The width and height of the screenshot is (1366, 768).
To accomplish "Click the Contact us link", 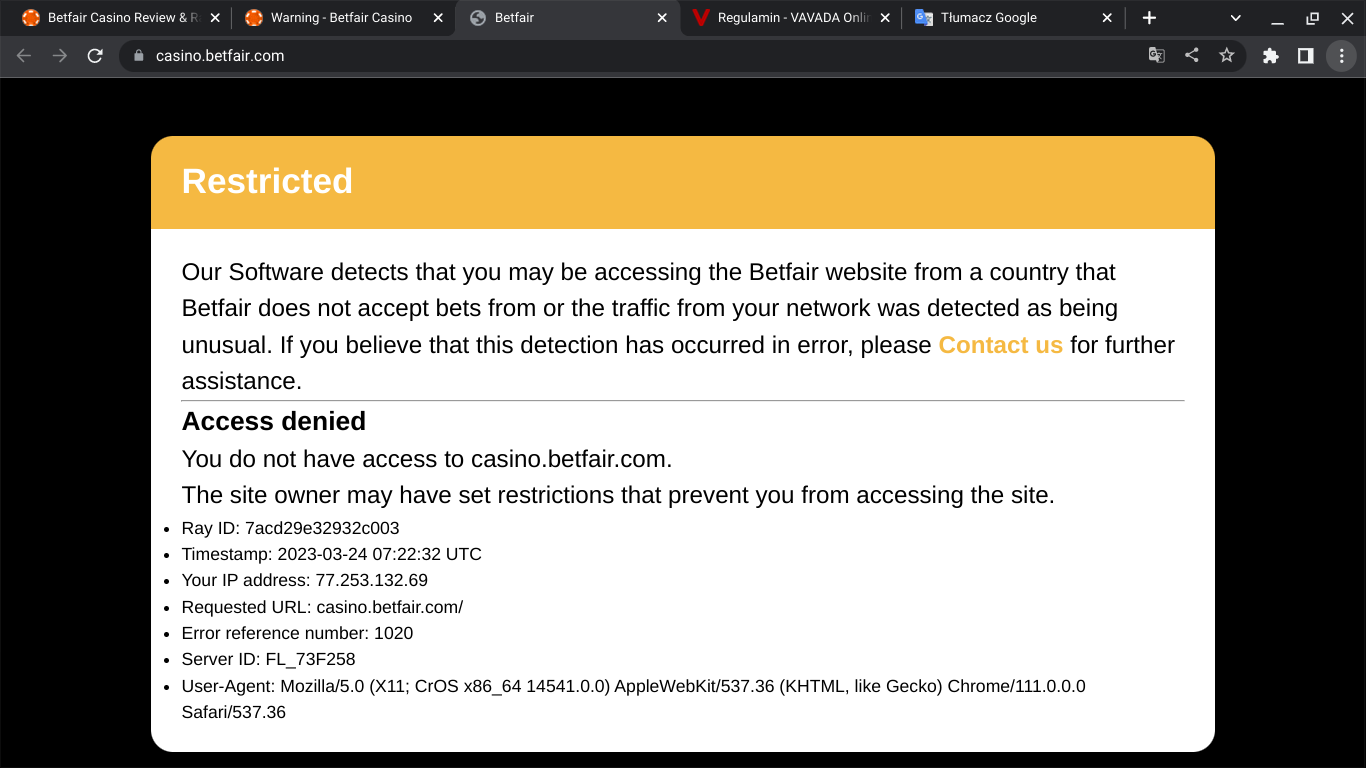I will (1000, 345).
